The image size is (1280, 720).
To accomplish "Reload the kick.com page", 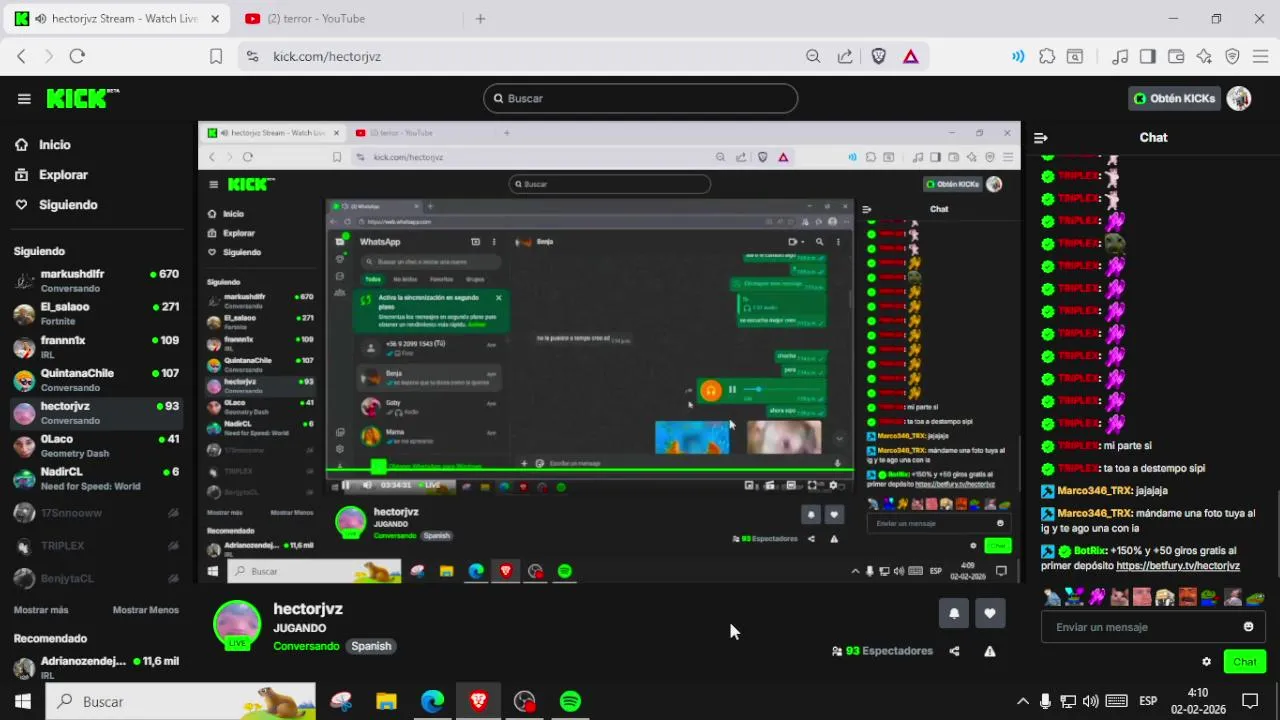I will click(x=77, y=56).
